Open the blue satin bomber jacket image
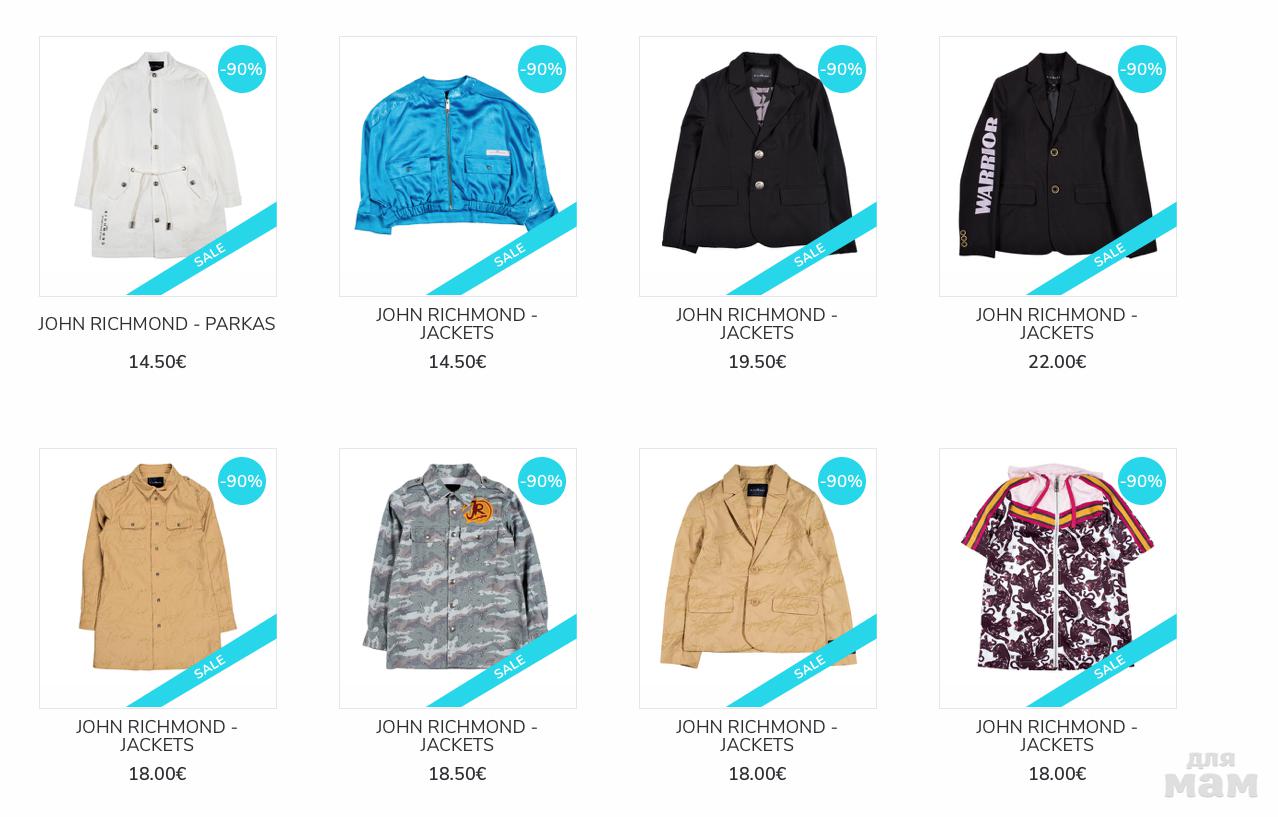The image size is (1278, 817). (458, 166)
